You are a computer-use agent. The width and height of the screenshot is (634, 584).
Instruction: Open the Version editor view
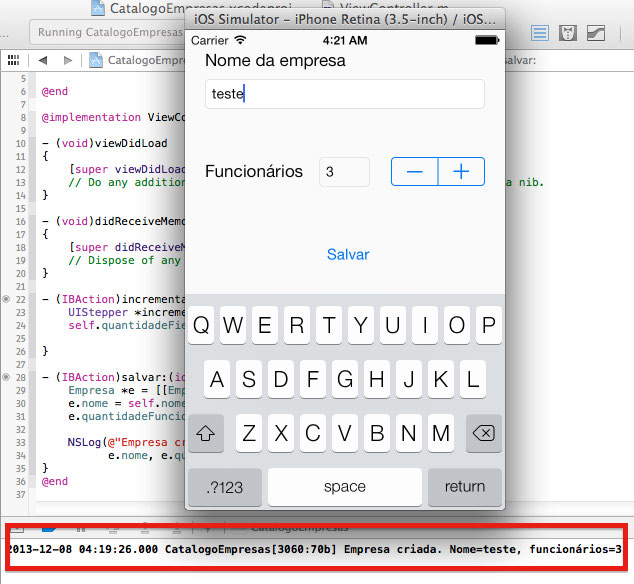pyautogui.click(x=596, y=32)
